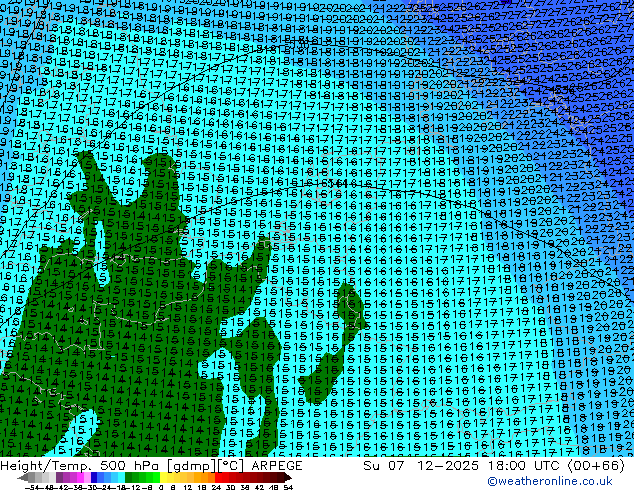This screenshot has width=634, height=490.
Task: Click the gray left arrow of the legend
Action: (23, 477)
